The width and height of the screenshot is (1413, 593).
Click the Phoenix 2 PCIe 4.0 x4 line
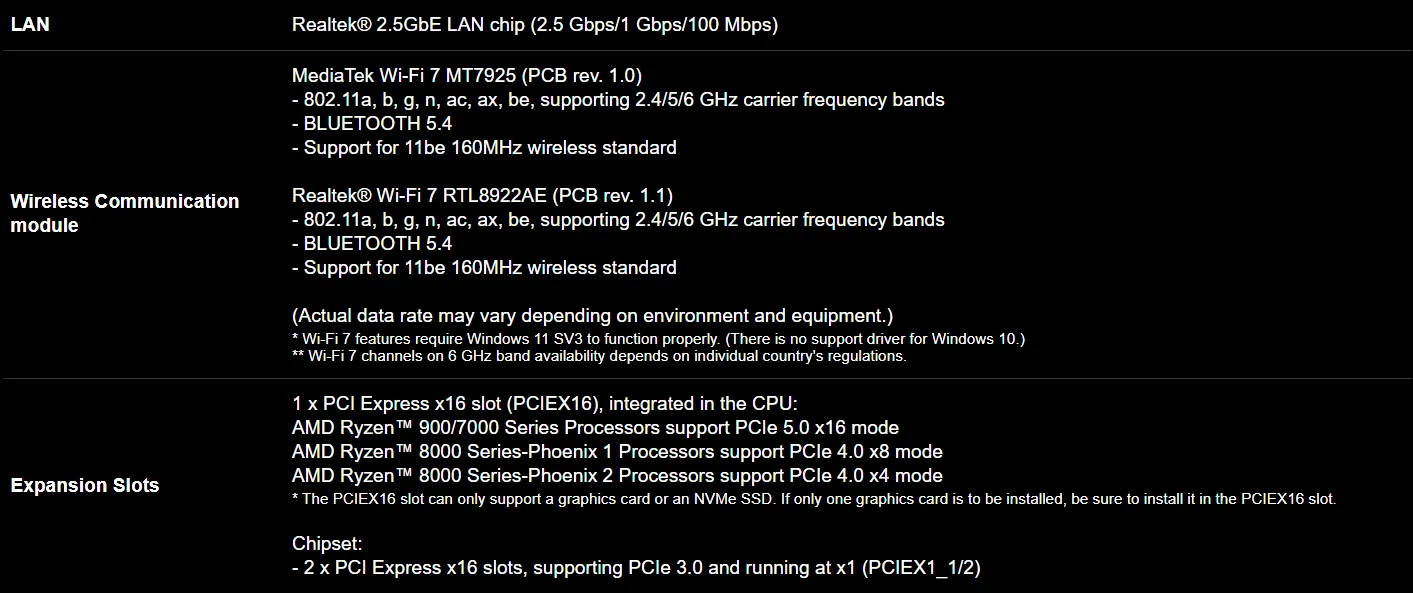(617, 476)
